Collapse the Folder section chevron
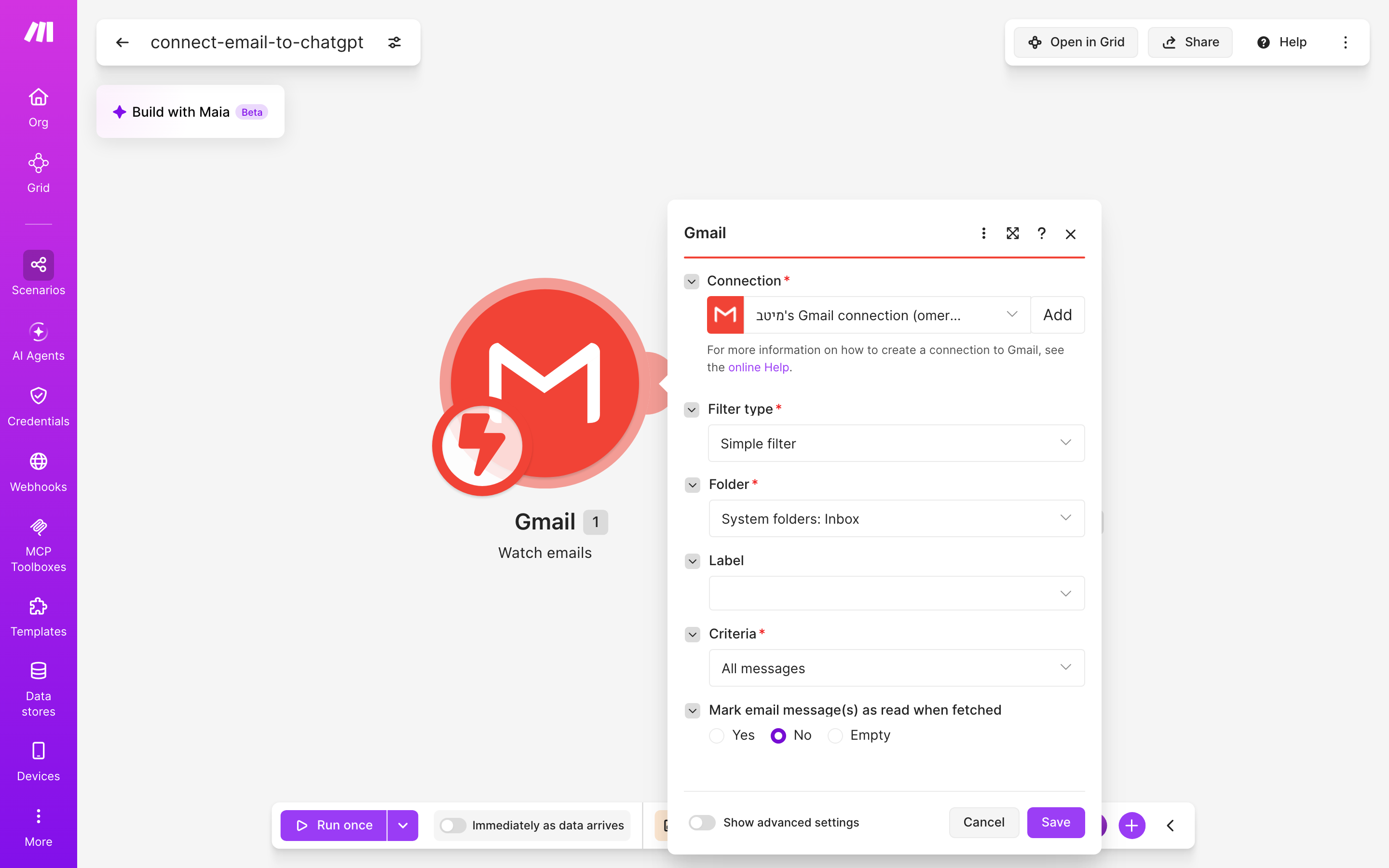This screenshot has height=868, width=1389. pos(693,485)
